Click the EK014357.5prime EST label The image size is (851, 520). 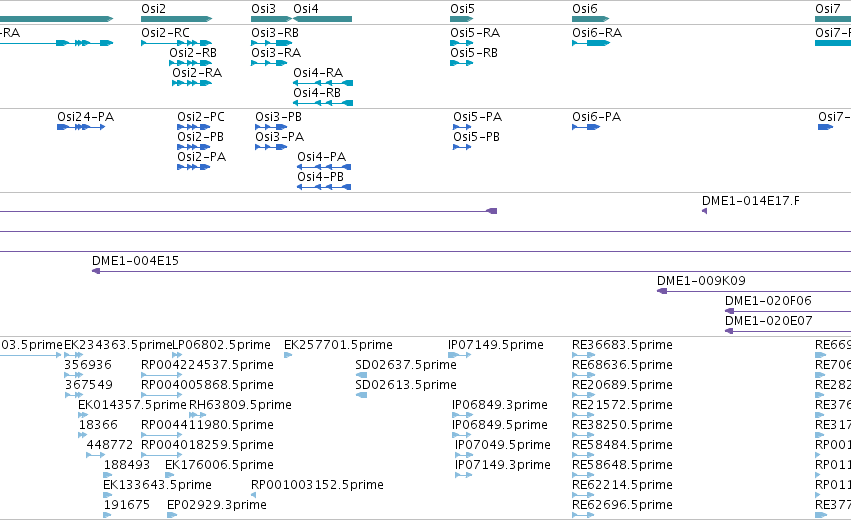click(x=132, y=405)
